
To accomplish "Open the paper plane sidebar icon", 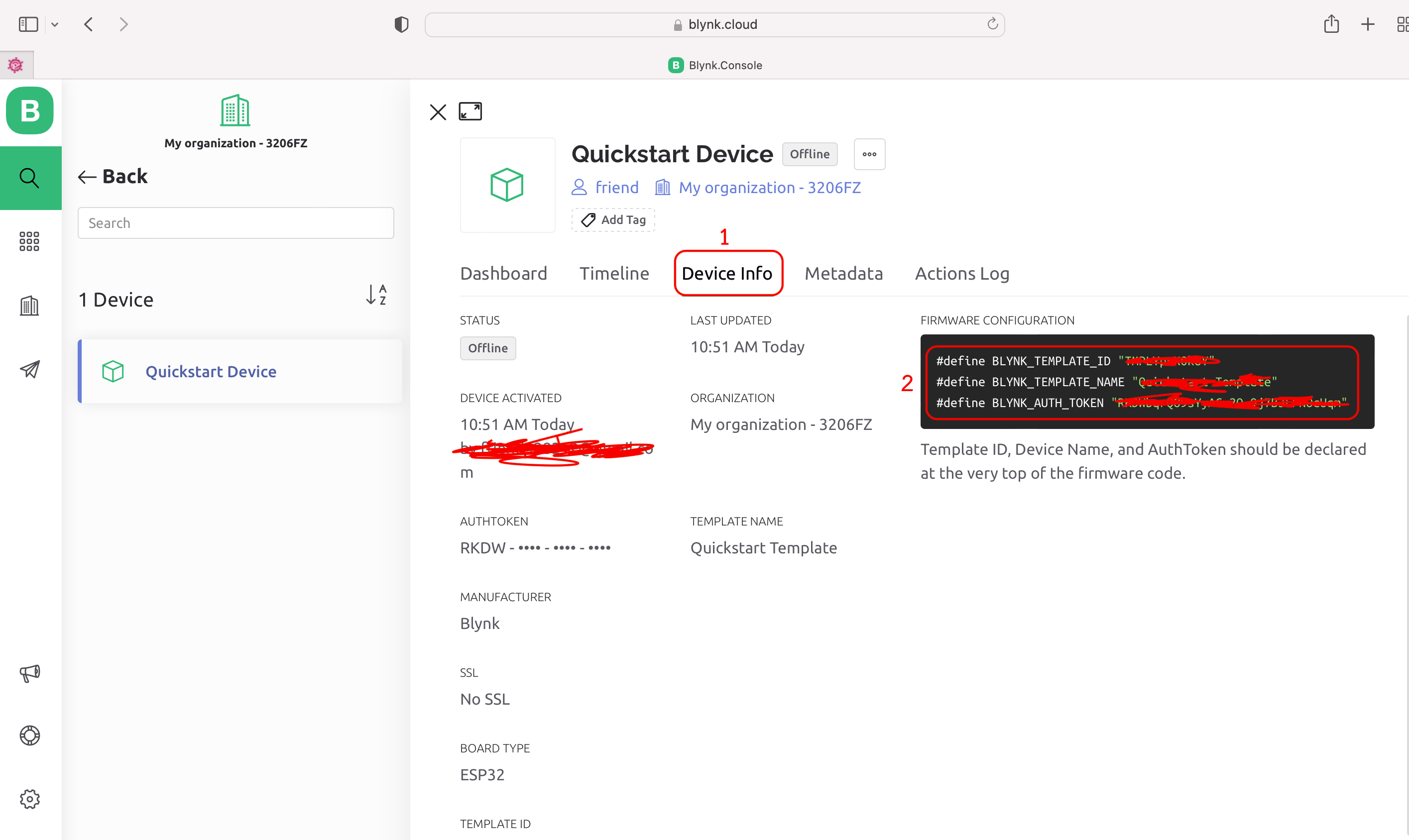I will click(x=29, y=369).
